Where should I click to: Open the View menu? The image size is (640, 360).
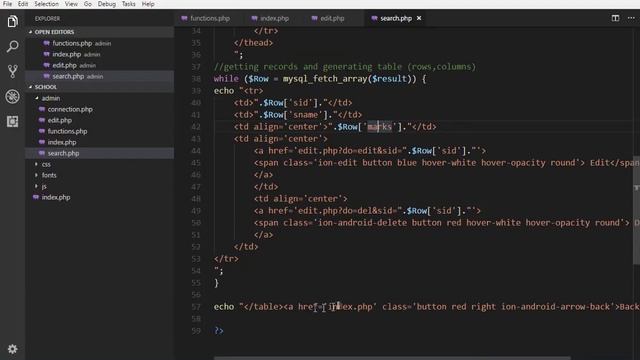click(71, 4)
